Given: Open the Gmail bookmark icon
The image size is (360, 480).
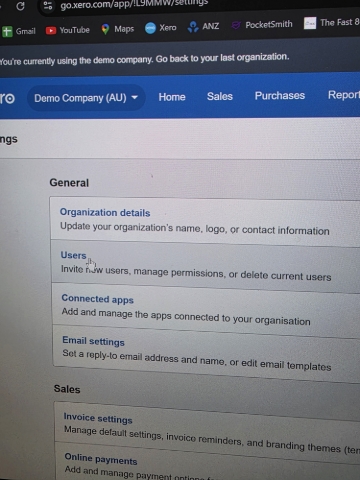Looking at the screenshot, I should pyautogui.click(x=7, y=32).
